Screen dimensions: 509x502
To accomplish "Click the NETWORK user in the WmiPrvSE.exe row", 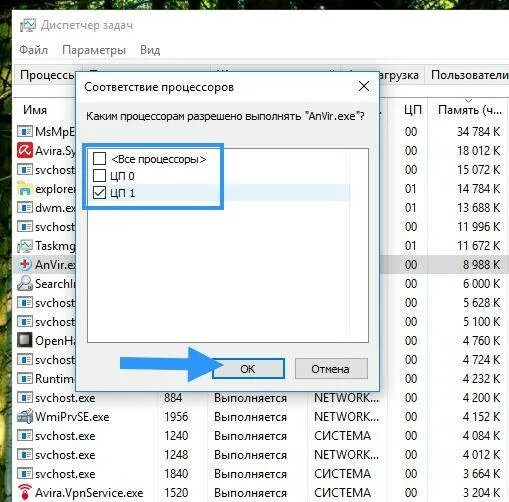I will click(x=346, y=417).
